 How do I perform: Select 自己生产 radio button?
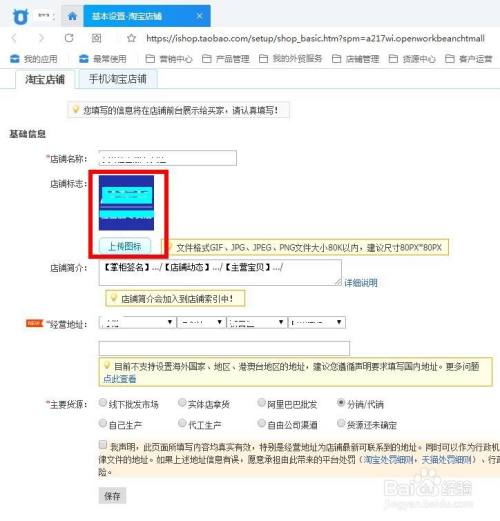tap(103, 423)
